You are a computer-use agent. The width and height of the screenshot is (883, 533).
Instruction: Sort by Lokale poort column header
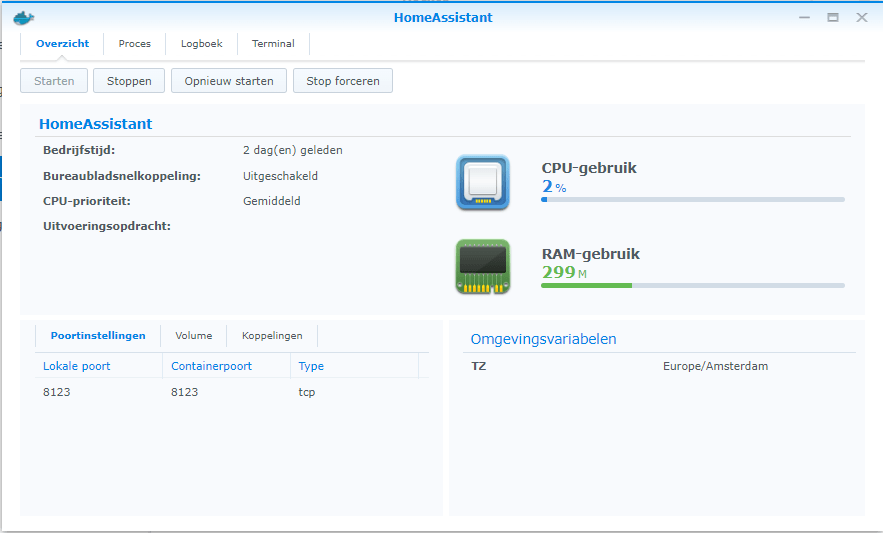click(99, 366)
